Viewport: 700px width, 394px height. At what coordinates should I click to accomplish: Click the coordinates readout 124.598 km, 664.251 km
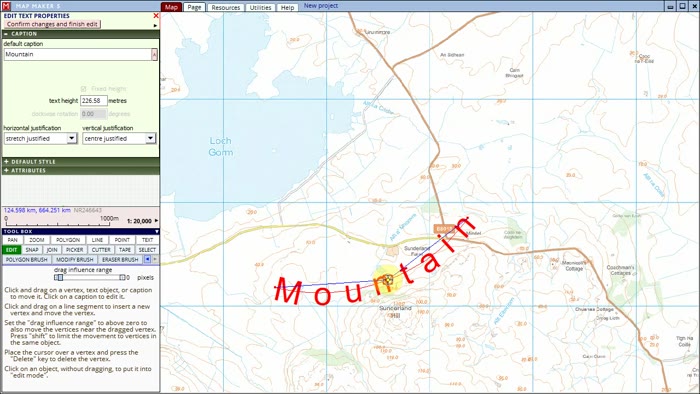pos(37,210)
